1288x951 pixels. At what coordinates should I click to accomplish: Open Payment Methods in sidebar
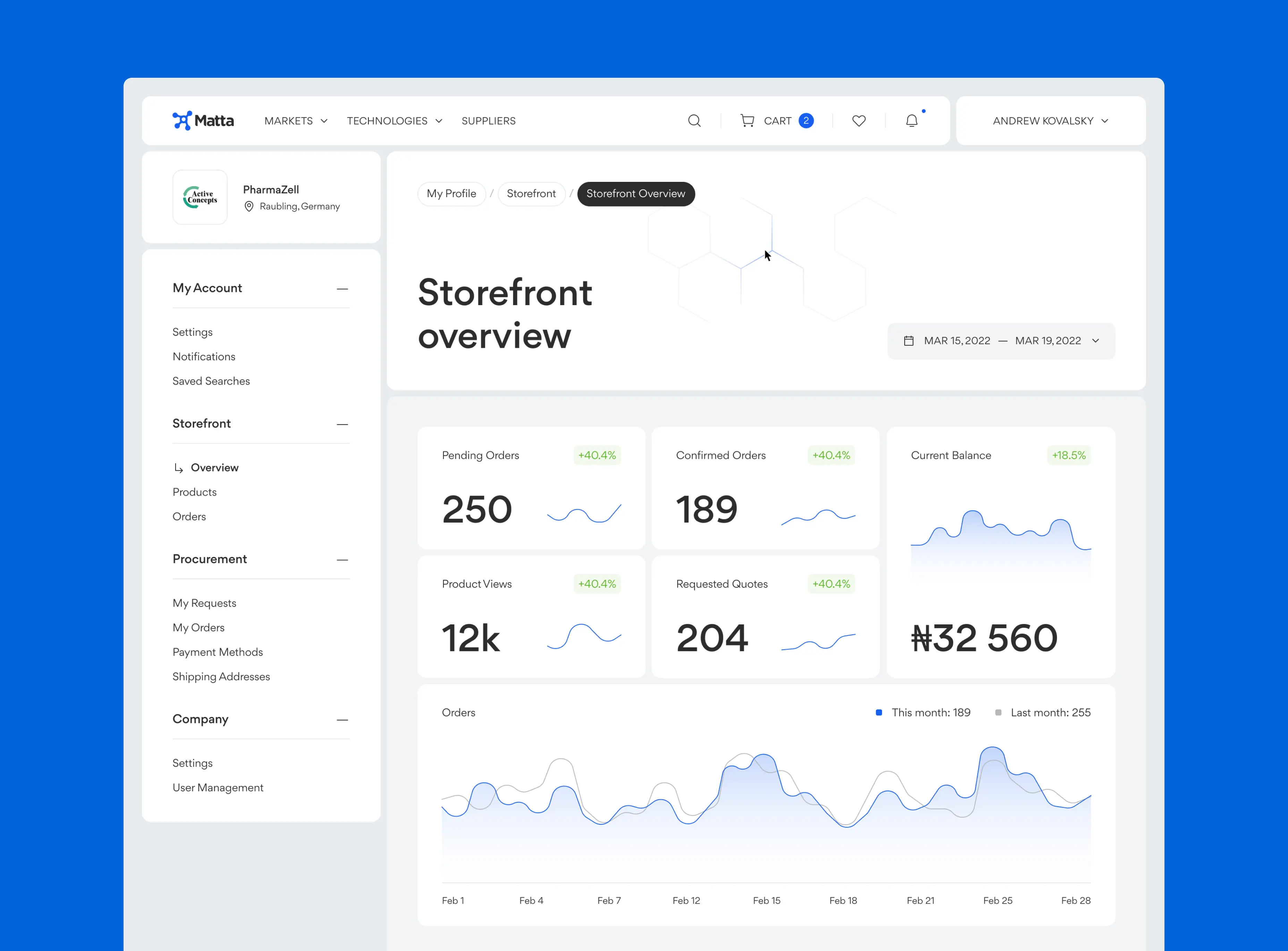coord(218,652)
